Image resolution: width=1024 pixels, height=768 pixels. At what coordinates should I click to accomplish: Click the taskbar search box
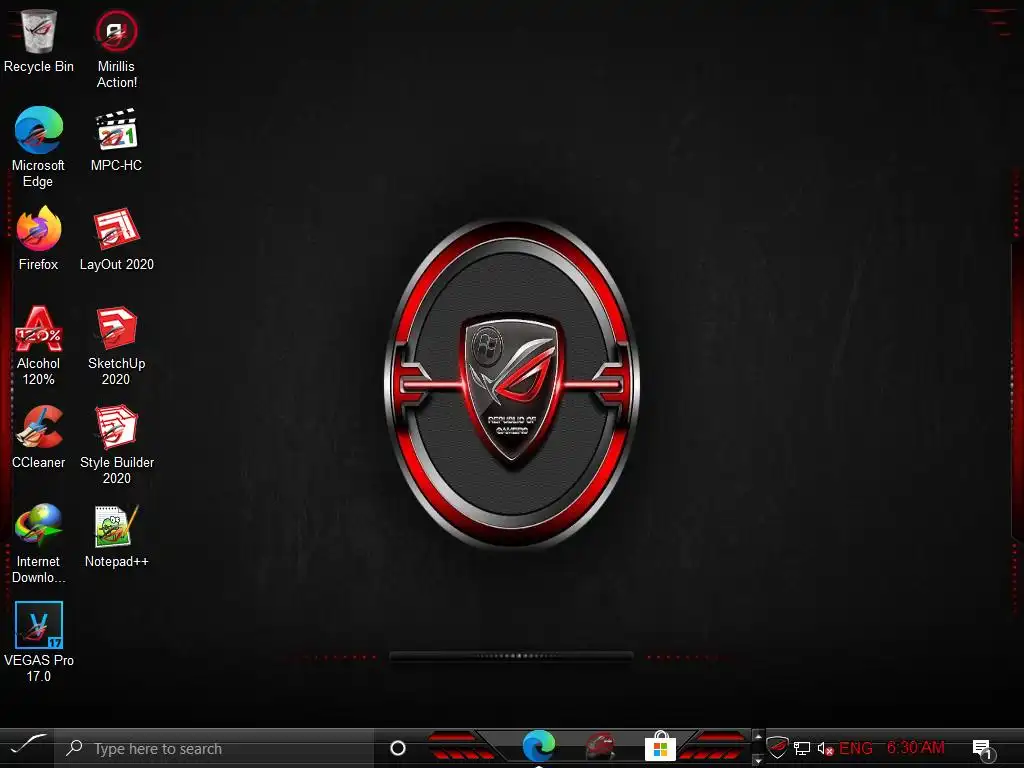coord(214,748)
